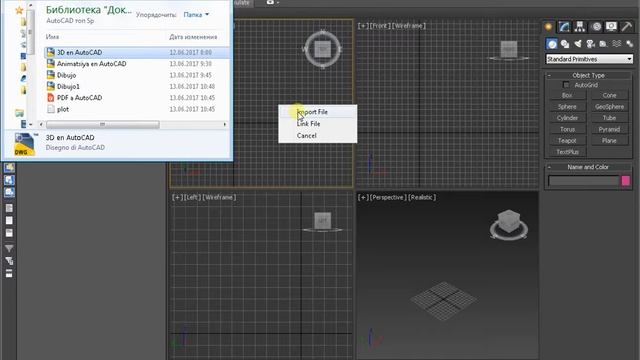Click the TextPlus primitive button
Image resolution: width=640 pixels, height=360 pixels.
point(567,152)
